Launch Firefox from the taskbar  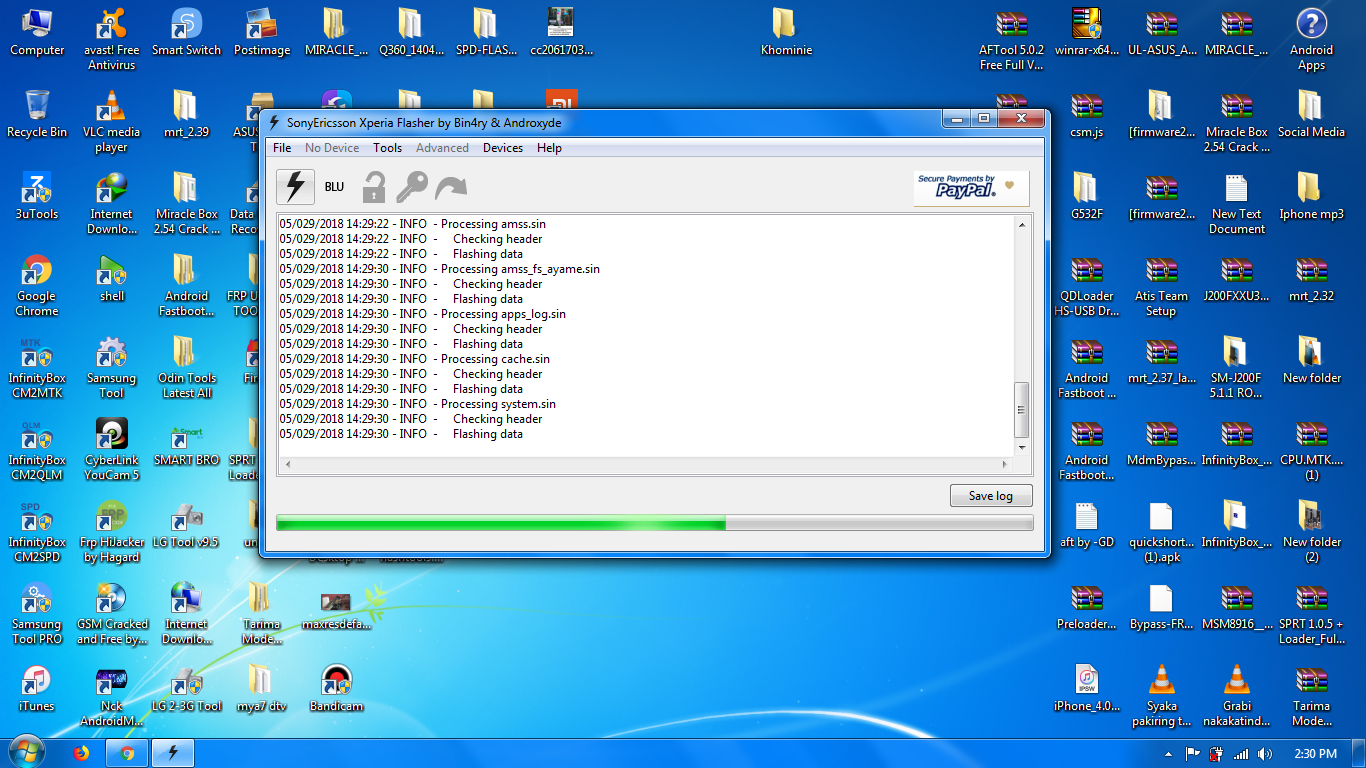coord(82,753)
